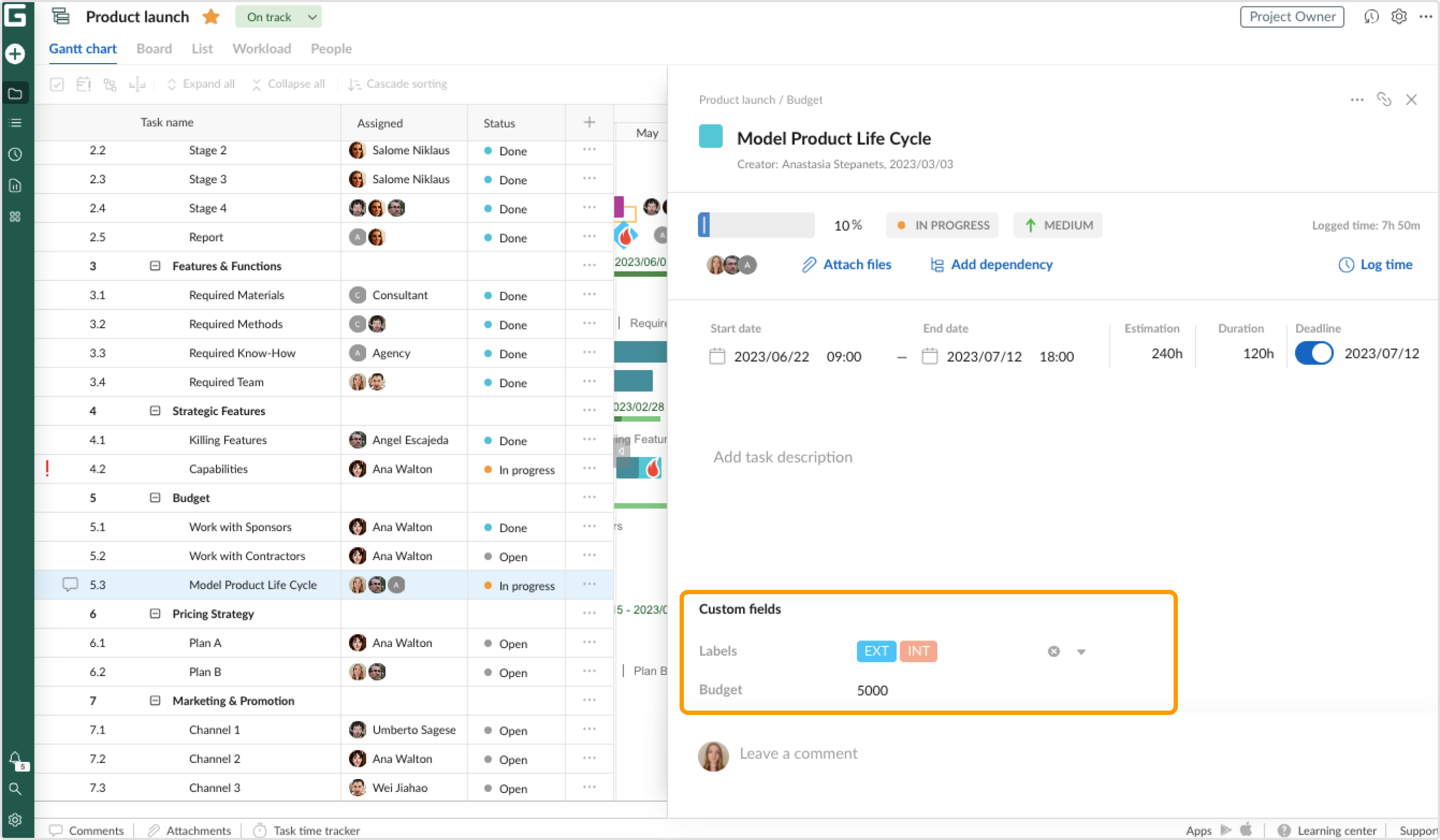Open project history icon near settings
The width and height of the screenshot is (1440, 840).
click(1371, 17)
